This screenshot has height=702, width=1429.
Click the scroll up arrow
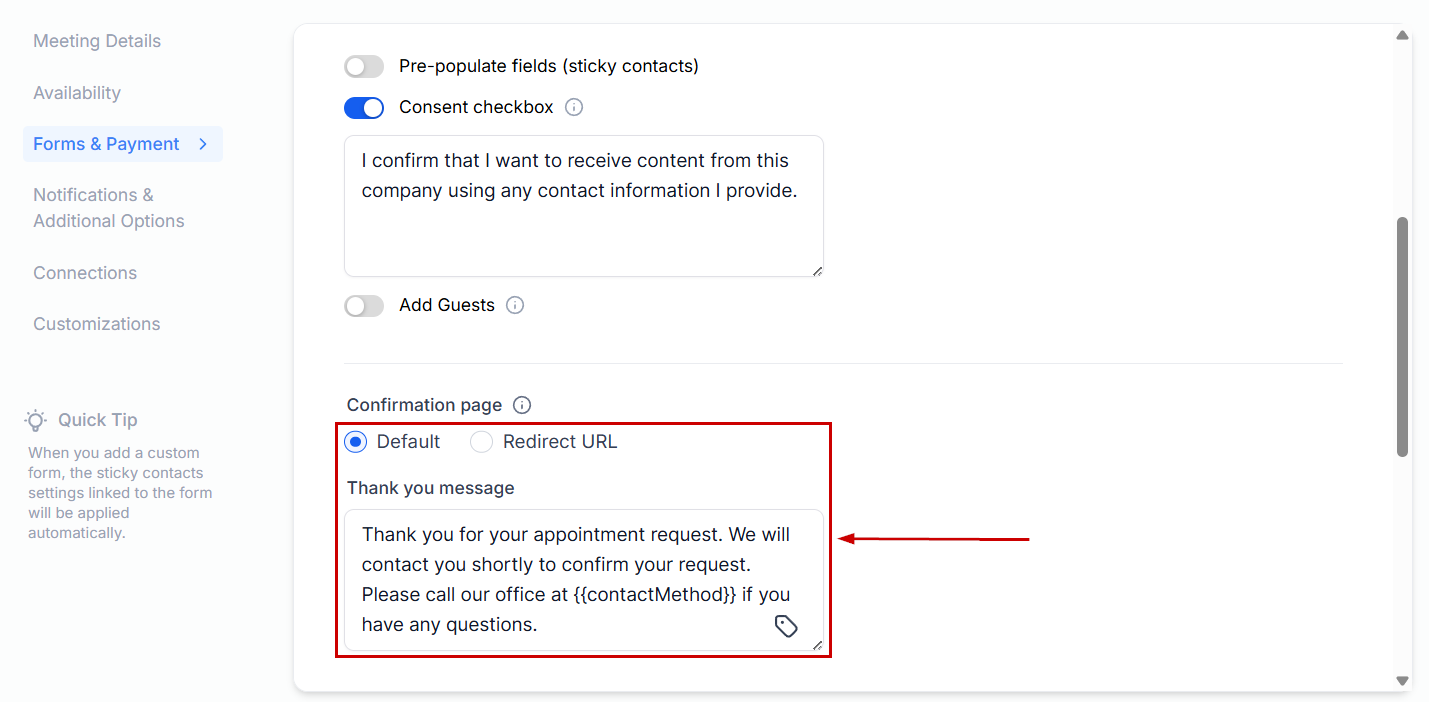pos(1402,36)
